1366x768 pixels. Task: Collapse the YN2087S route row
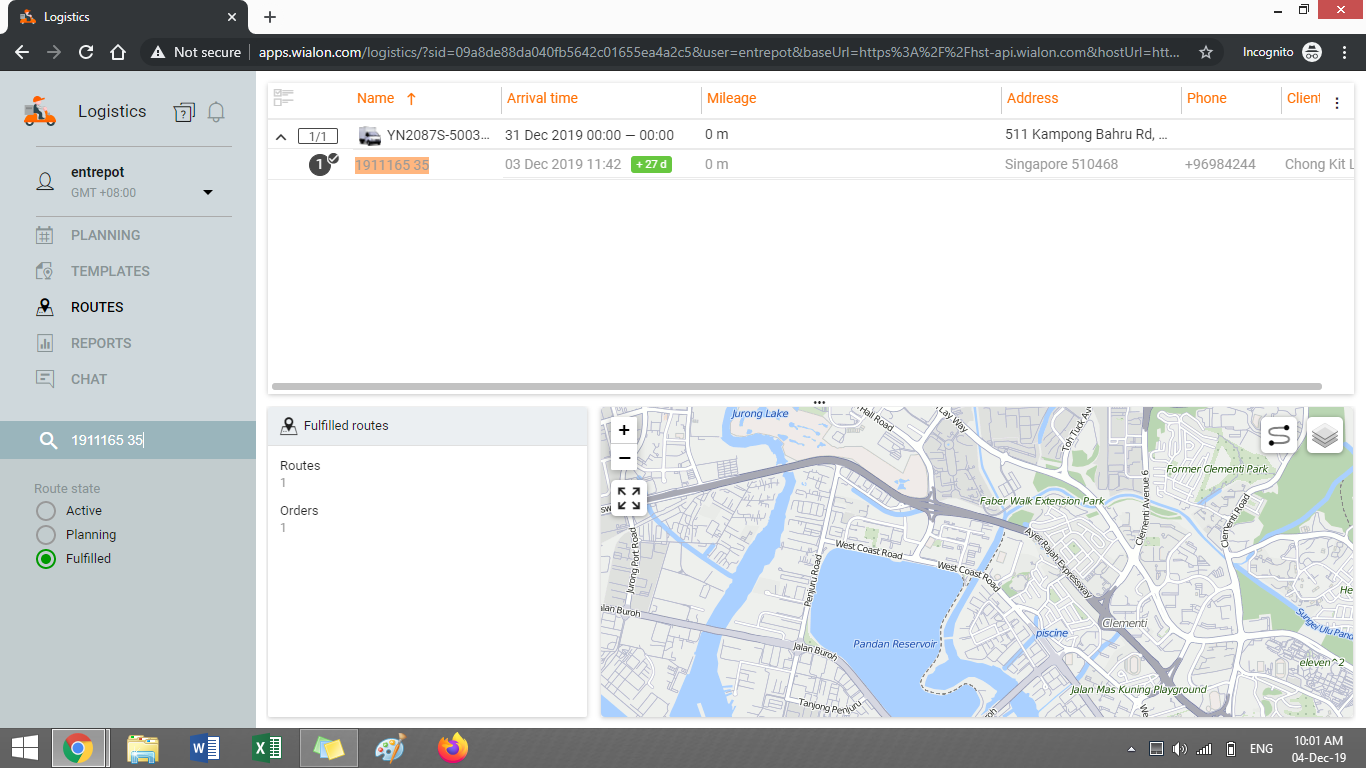pyautogui.click(x=281, y=136)
